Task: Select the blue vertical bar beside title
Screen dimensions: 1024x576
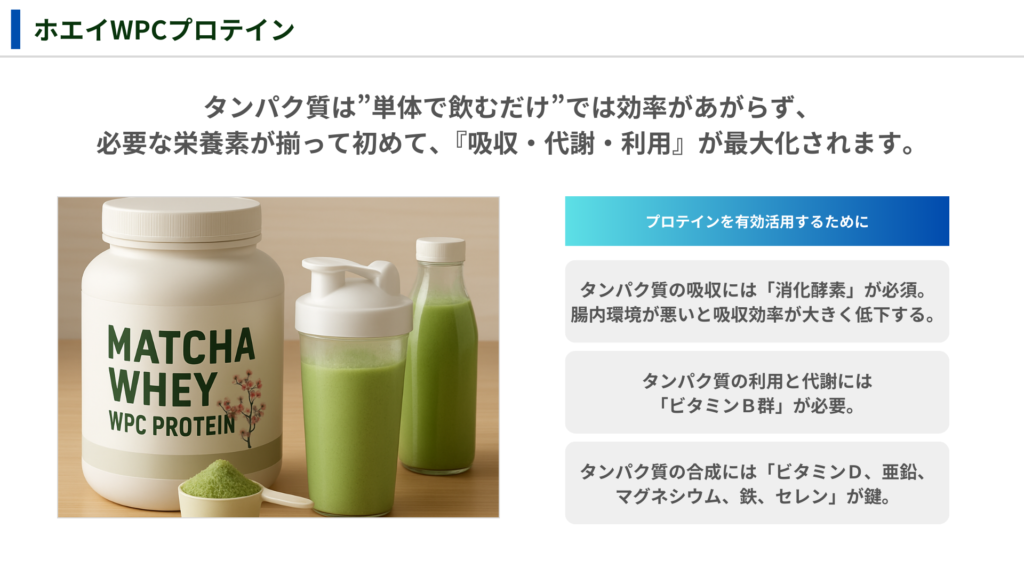Action: [x=16, y=29]
